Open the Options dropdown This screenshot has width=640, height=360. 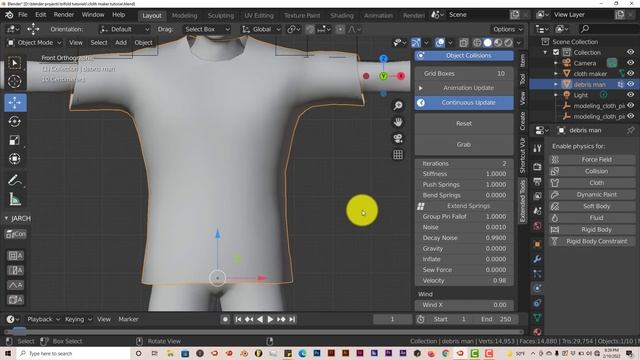tap(507, 29)
